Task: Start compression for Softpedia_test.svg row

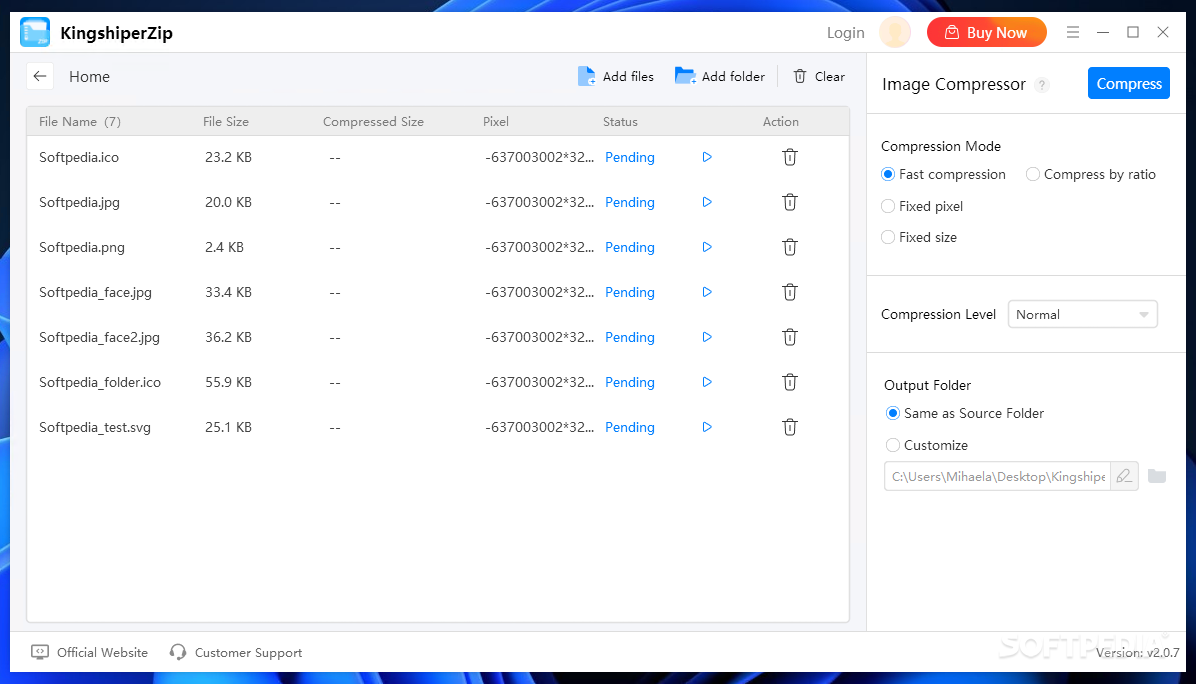Action: pyautogui.click(x=707, y=427)
